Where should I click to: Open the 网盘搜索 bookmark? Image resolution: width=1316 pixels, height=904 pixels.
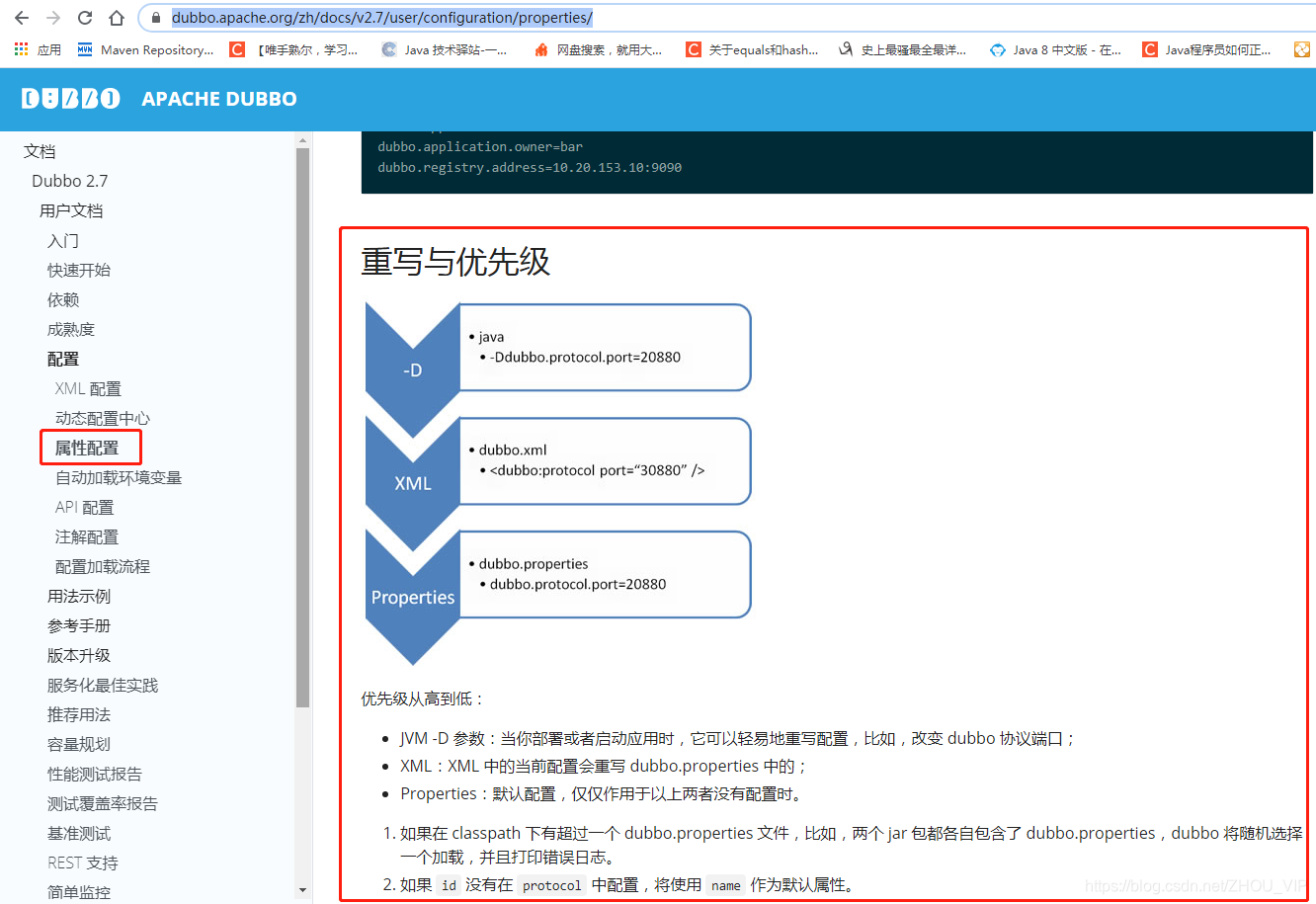click(x=598, y=49)
